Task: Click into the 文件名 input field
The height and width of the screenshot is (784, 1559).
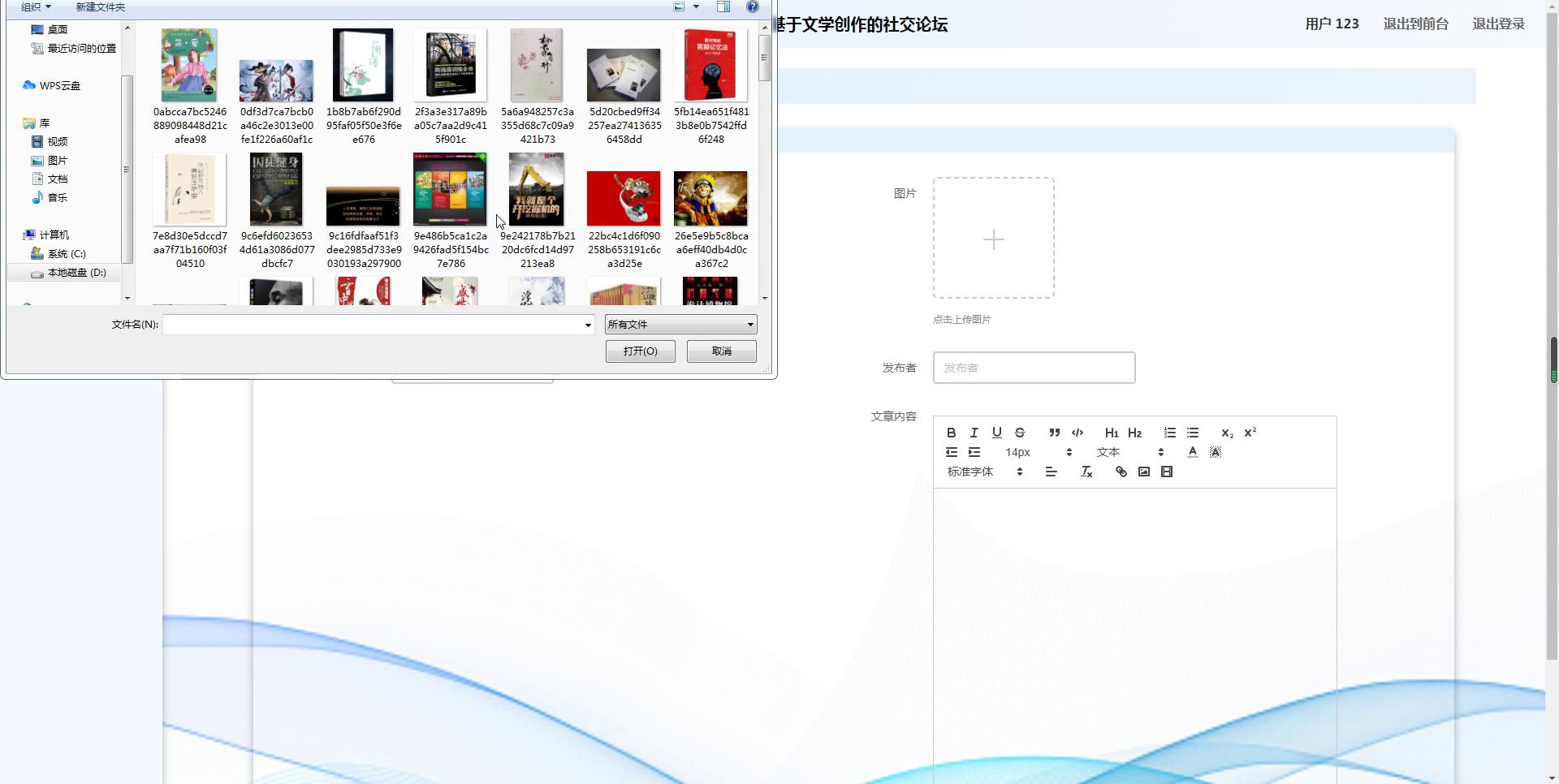Action: 373,325
